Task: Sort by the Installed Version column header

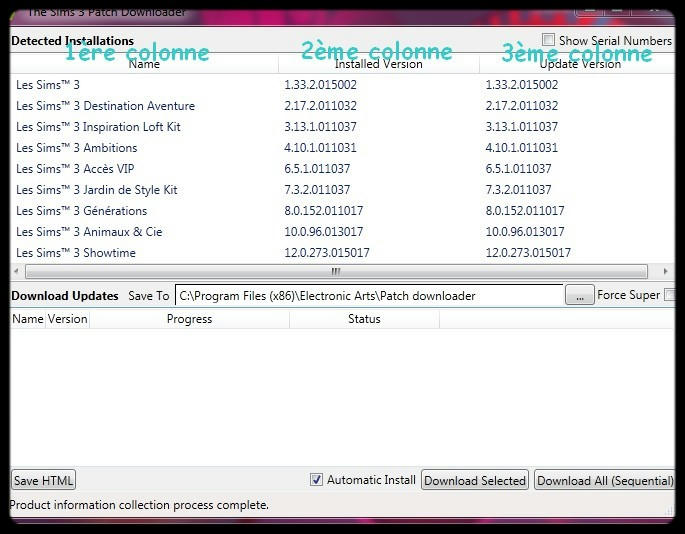Action: (379, 64)
